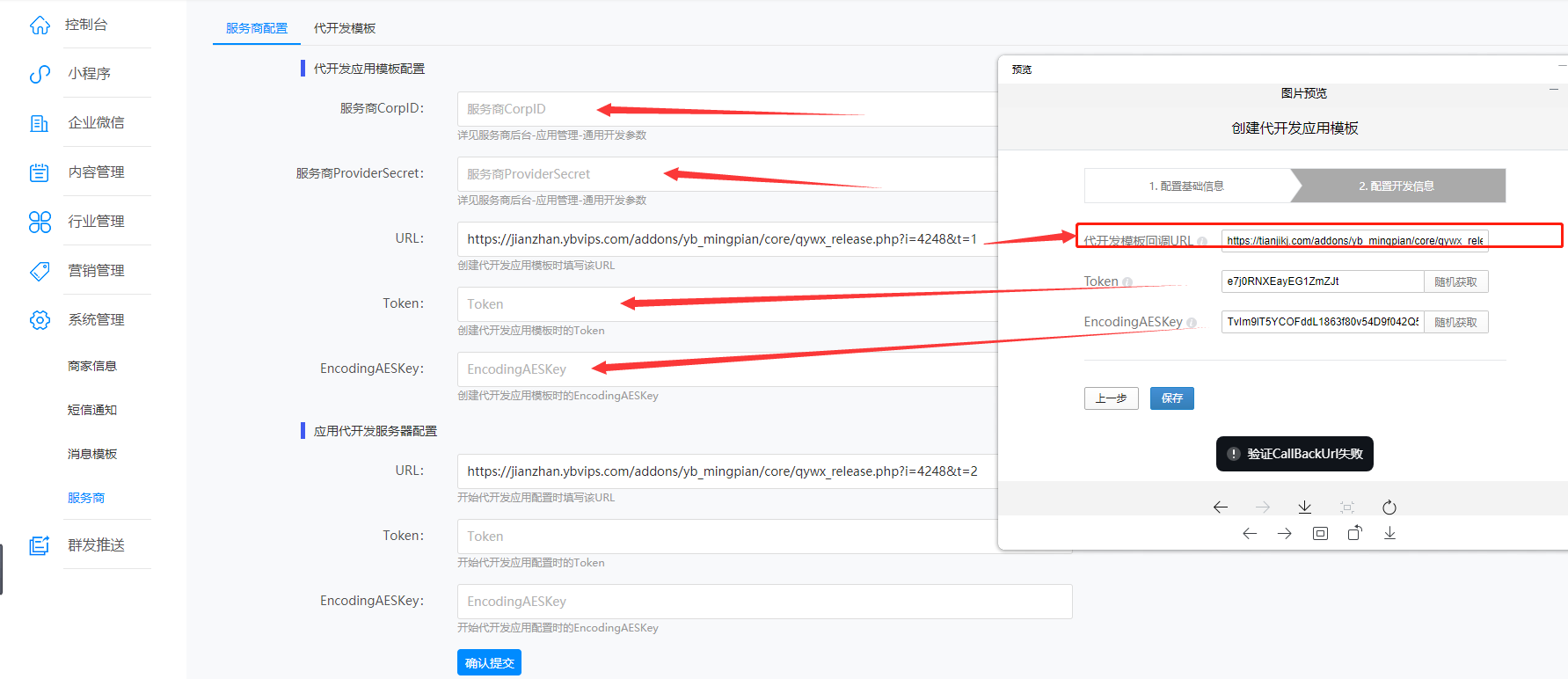Click the 应用代开发服务器配置 section heading
This screenshot has height=679, width=1568.
[x=376, y=431]
